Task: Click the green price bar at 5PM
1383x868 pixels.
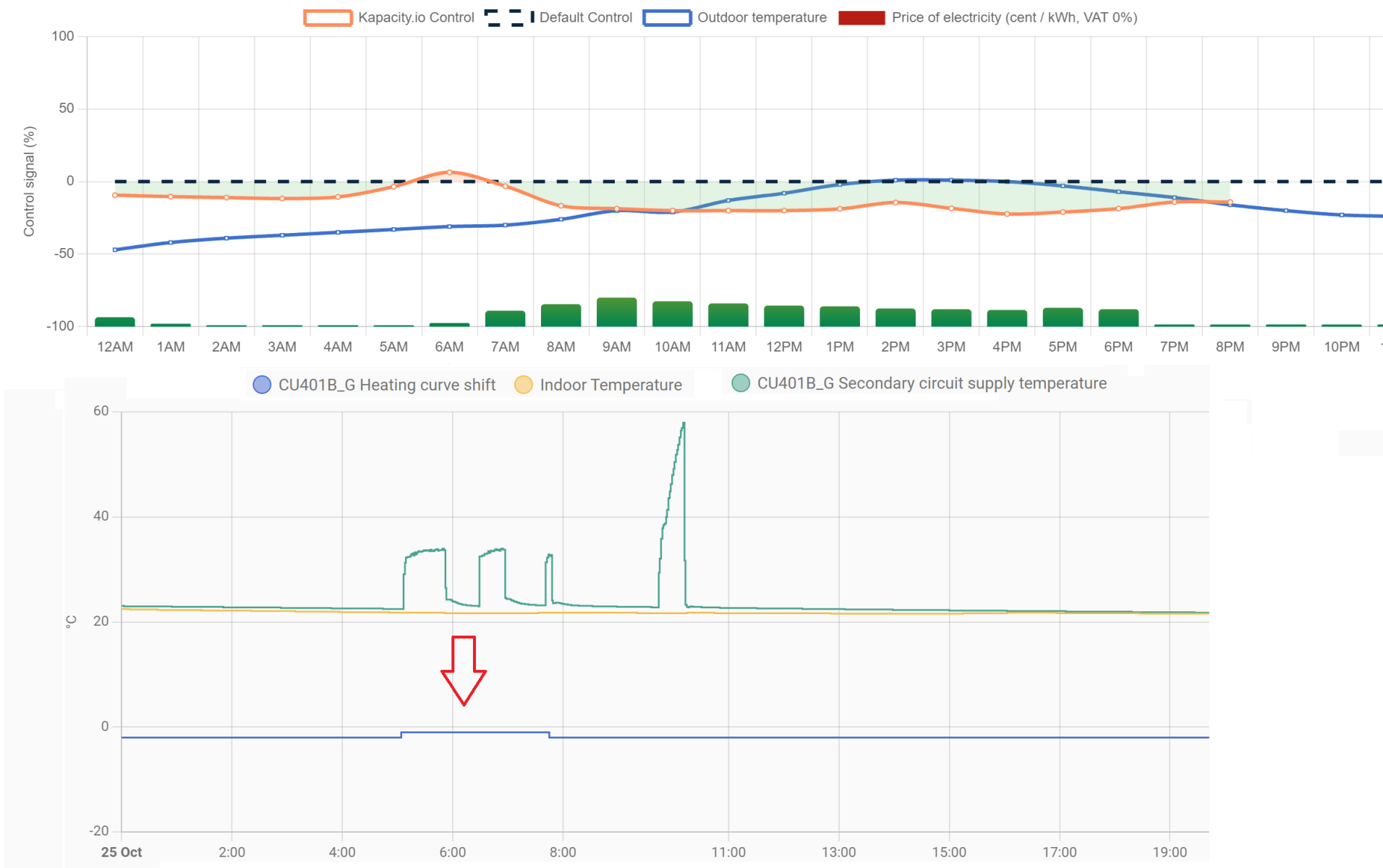Action: [1063, 317]
